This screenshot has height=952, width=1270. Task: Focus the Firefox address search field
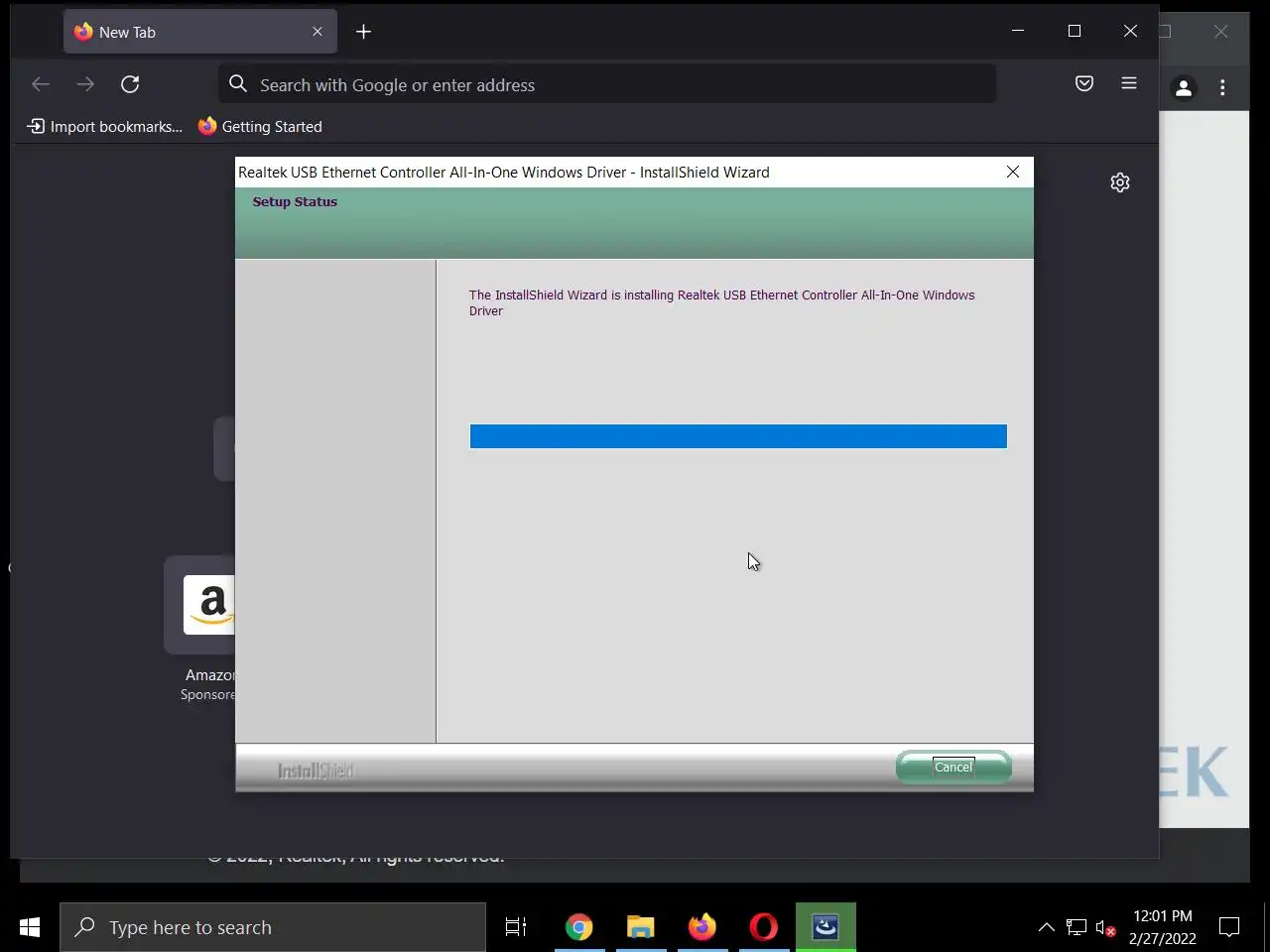607,84
